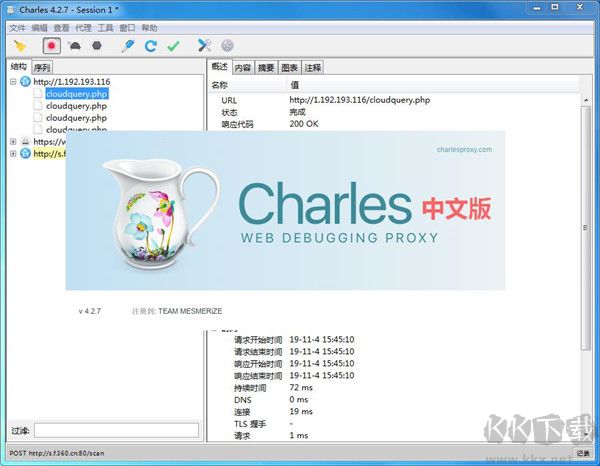
Task: Click the 名称 column header
Action: tap(248, 85)
